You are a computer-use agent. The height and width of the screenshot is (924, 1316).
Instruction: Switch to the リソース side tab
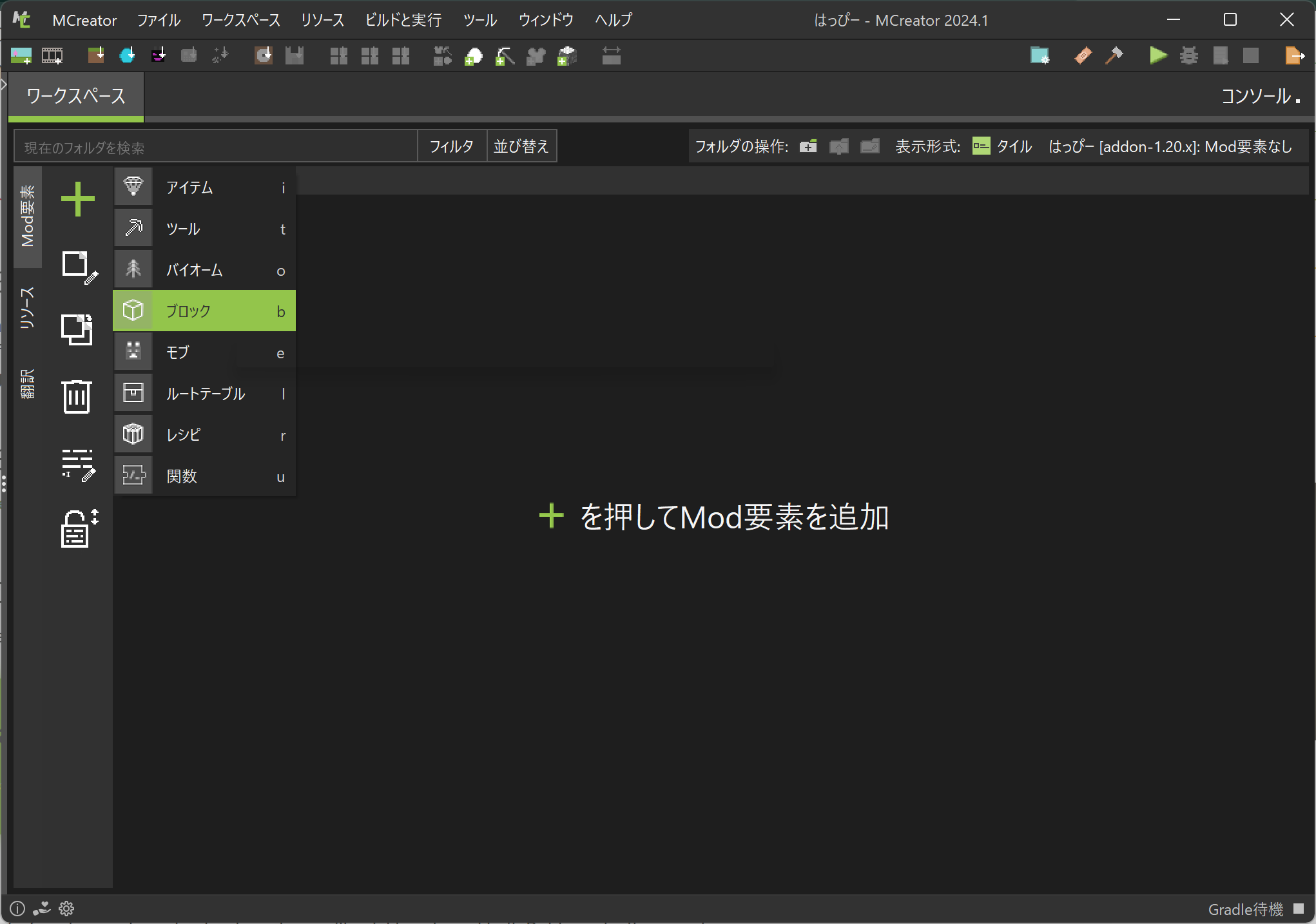pos(27,308)
